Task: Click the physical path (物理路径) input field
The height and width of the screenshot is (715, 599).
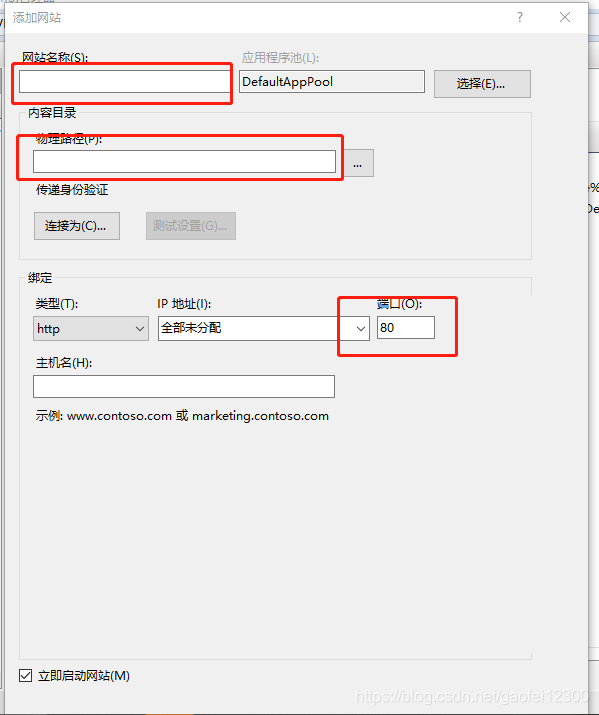Action: click(184, 162)
